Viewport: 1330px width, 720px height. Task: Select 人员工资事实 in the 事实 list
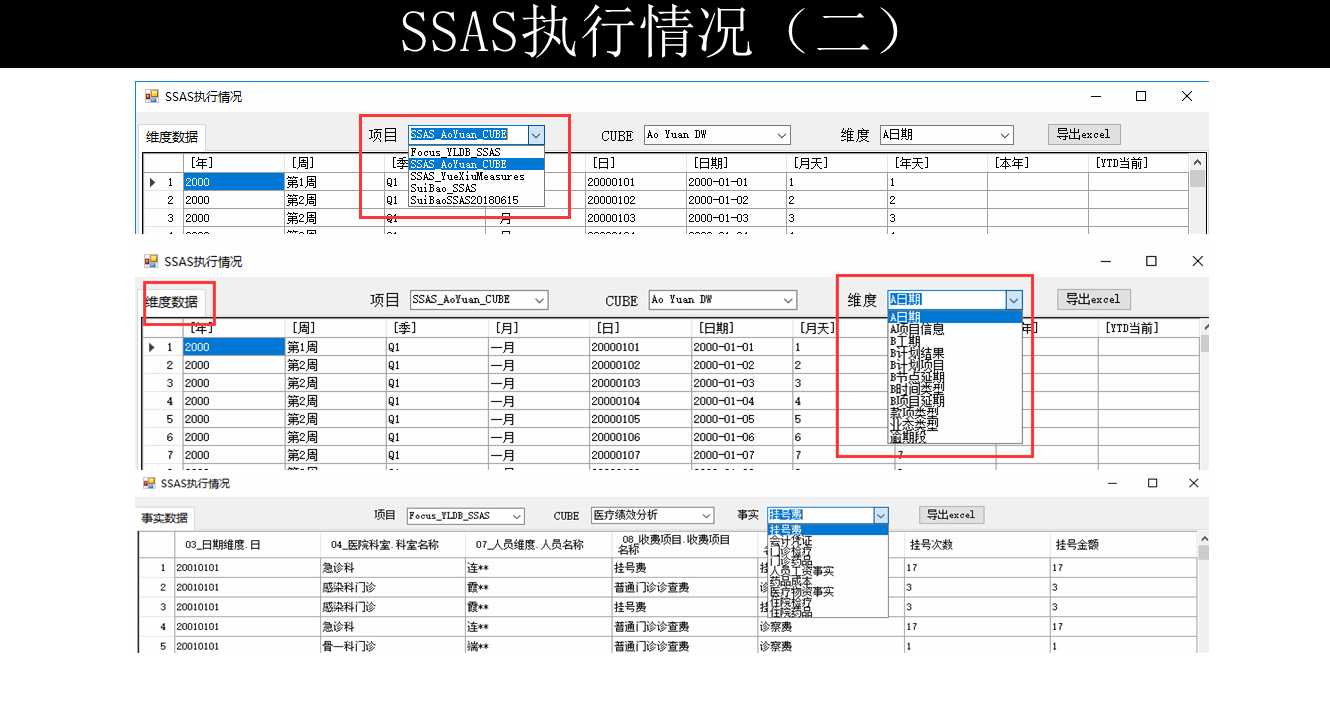pos(827,571)
